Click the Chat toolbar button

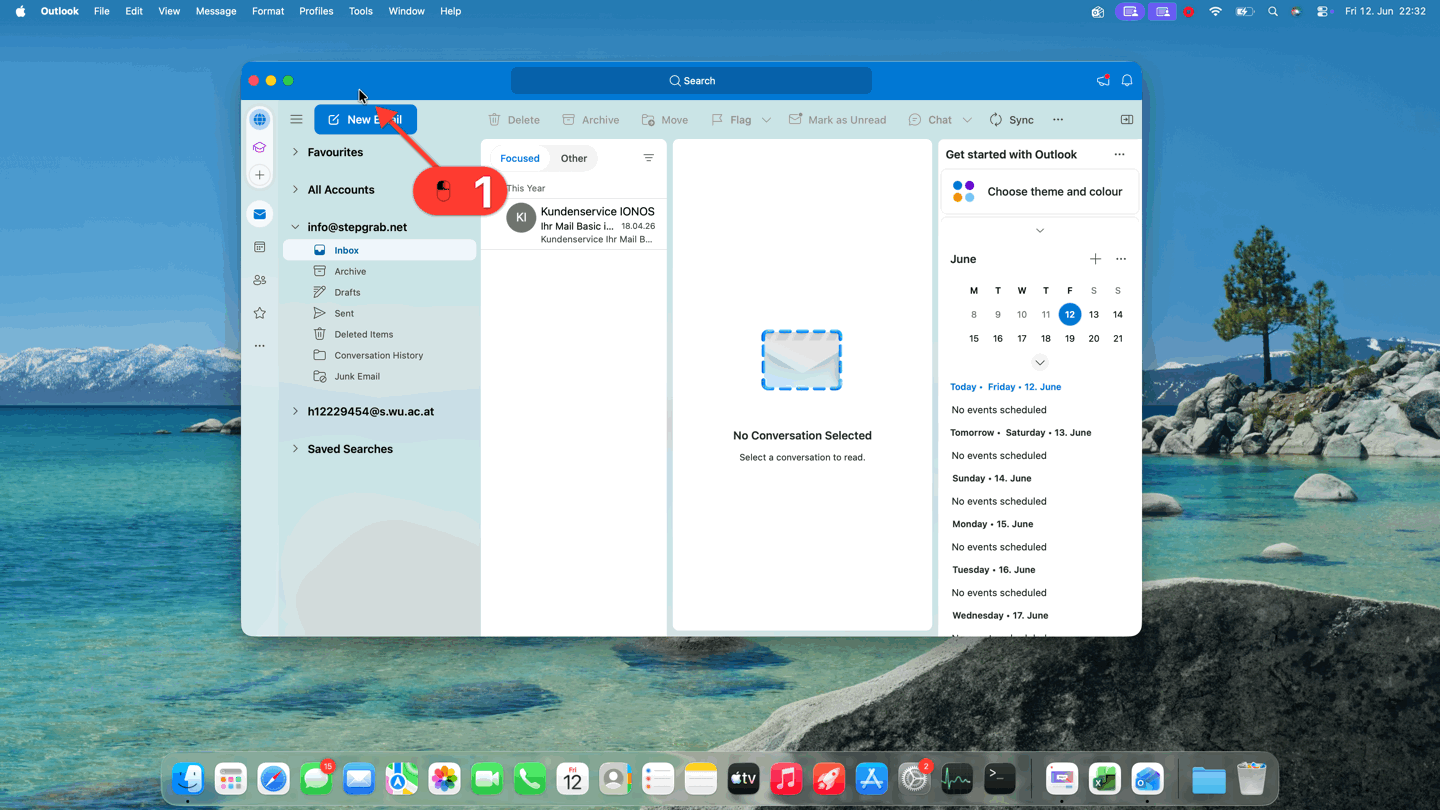[x=930, y=119]
